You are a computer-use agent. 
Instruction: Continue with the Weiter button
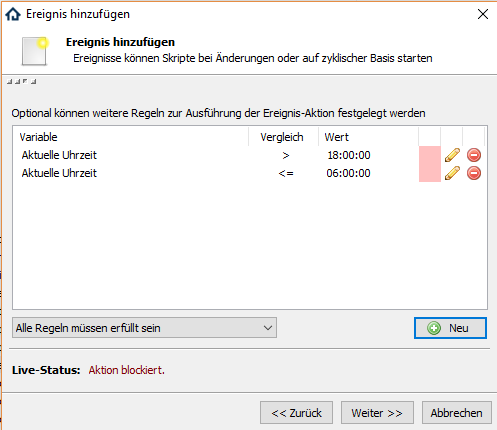coord(377,413)
